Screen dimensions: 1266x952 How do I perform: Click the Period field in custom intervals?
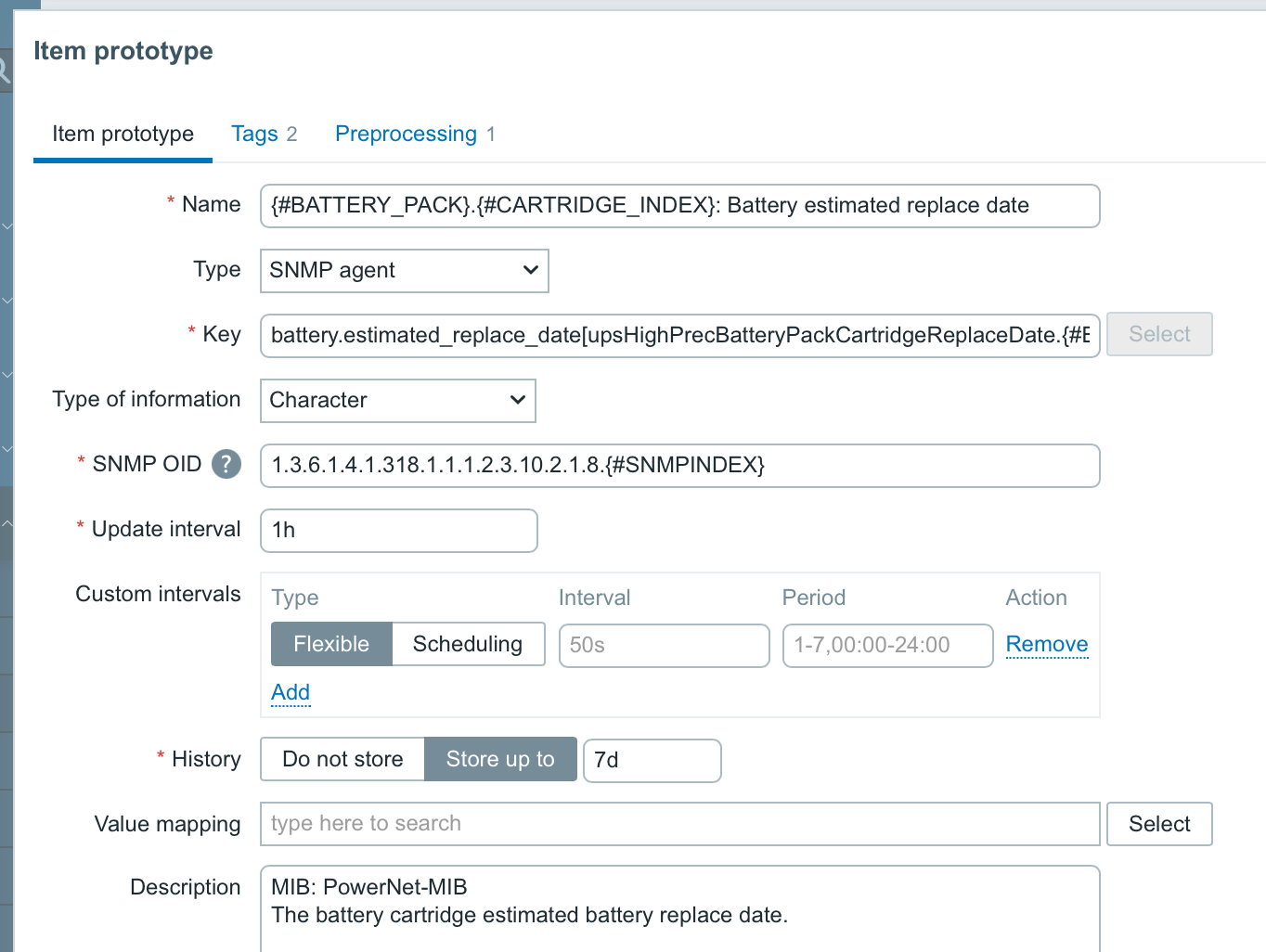pos(887,645)
